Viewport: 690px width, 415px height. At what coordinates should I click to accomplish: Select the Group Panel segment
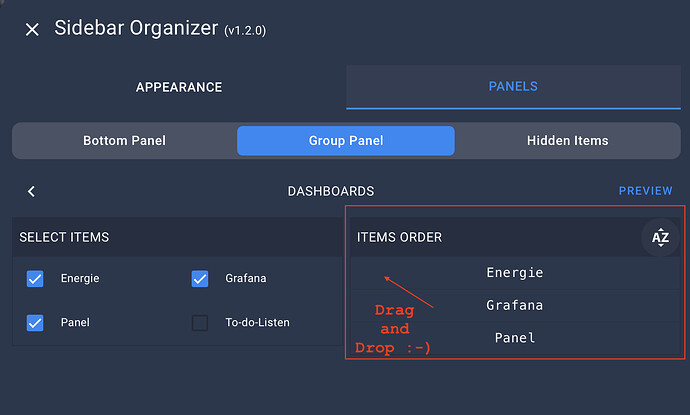coord(346,141)
